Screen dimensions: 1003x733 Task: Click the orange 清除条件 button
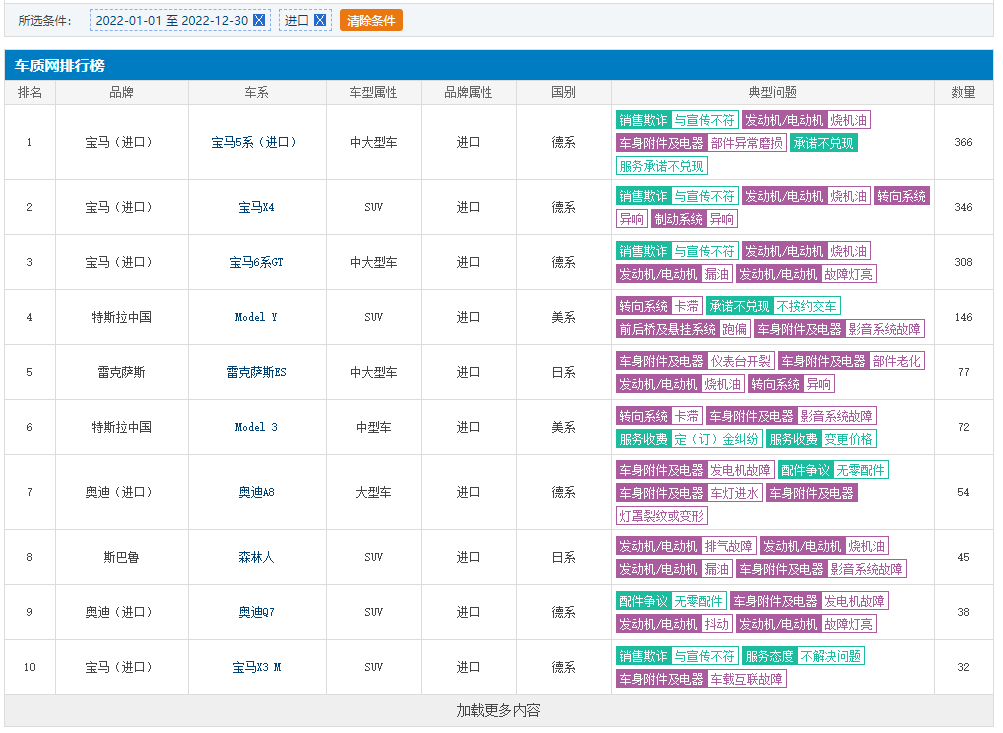click(x=371, y=20)
